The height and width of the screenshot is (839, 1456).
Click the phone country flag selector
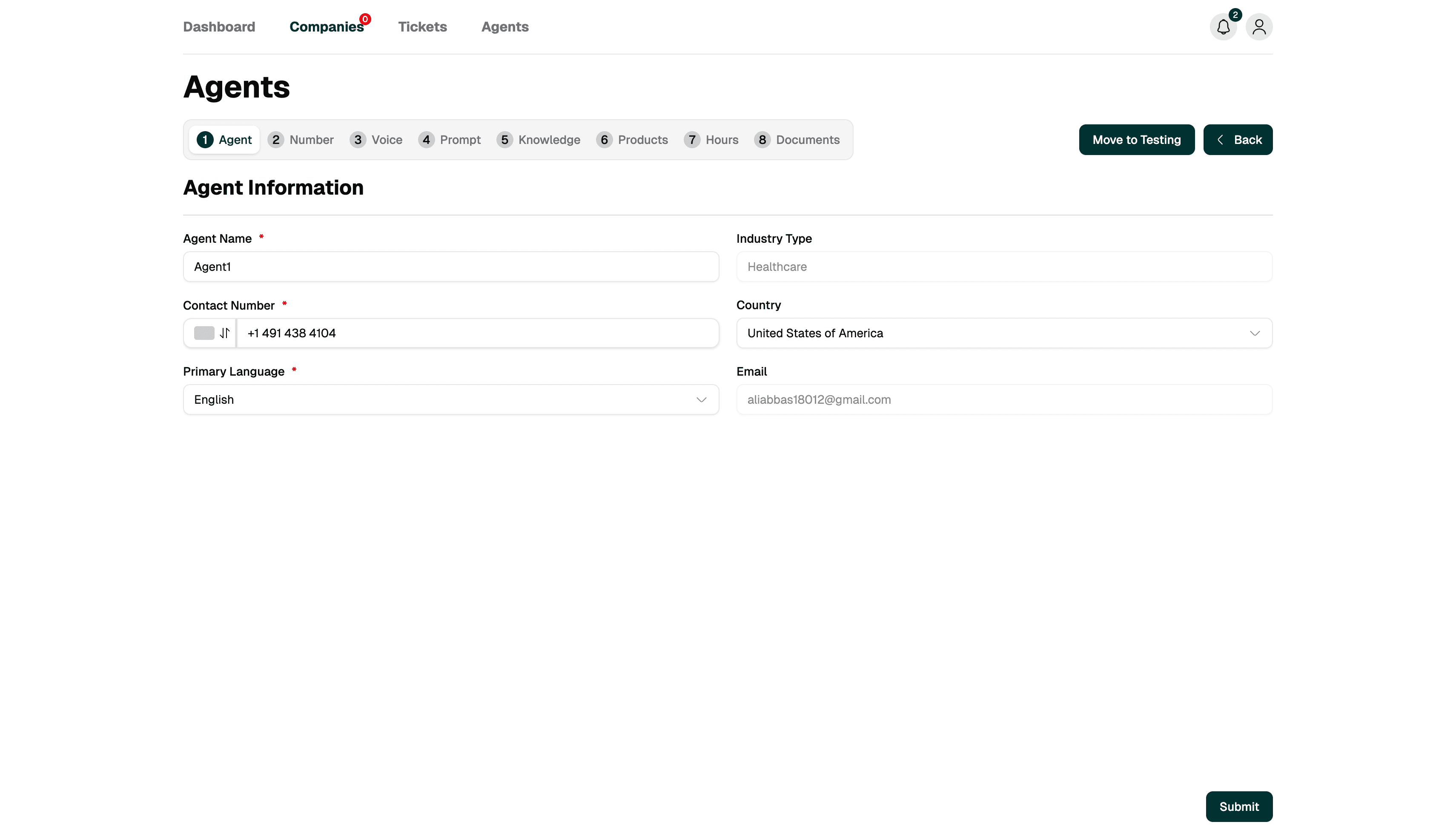[x=205, y=333]
